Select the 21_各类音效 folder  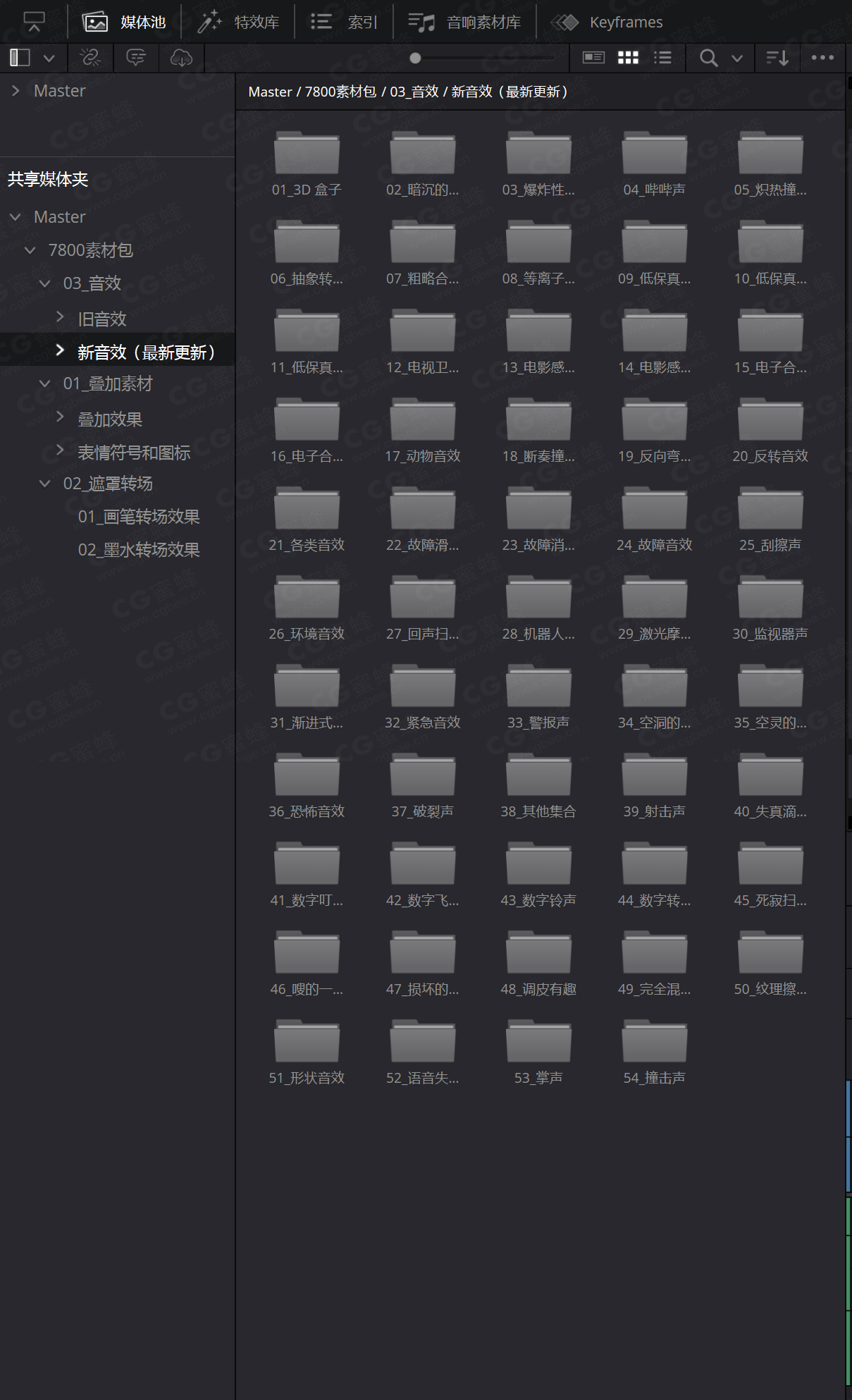point(307,519)
